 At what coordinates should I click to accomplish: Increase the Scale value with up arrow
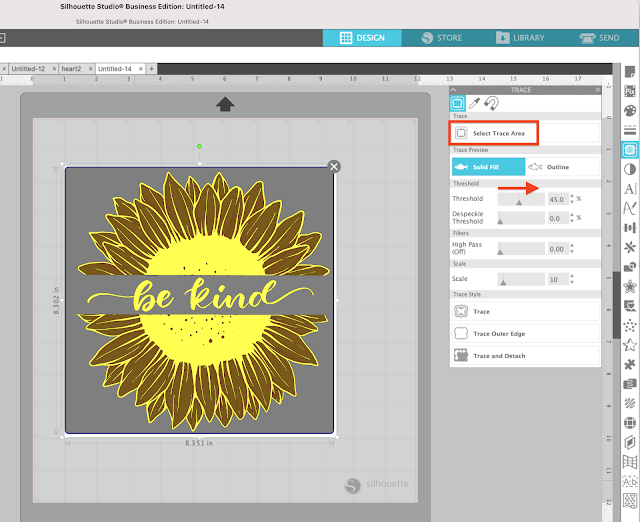[572, 276]
